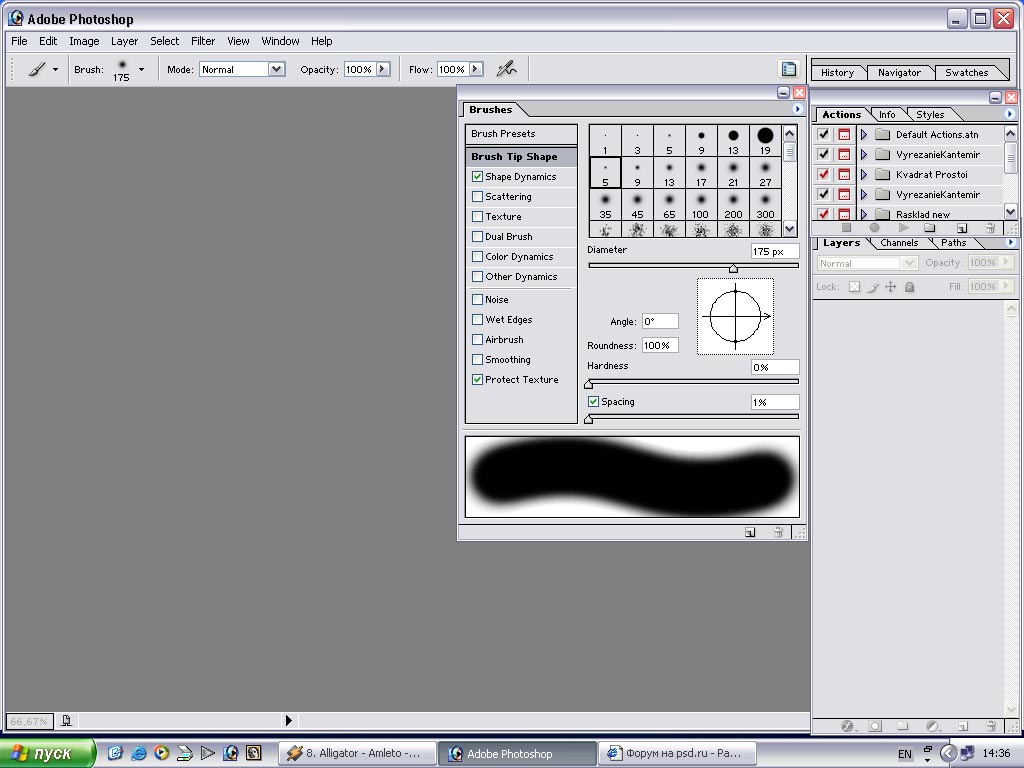
Task: Create a new layer
Action: point(963,726)
